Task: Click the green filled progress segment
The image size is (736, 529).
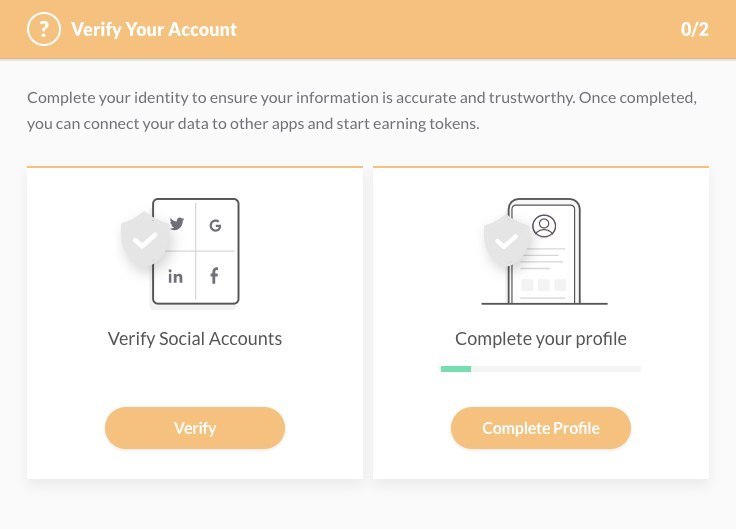Action: (456, 369)
